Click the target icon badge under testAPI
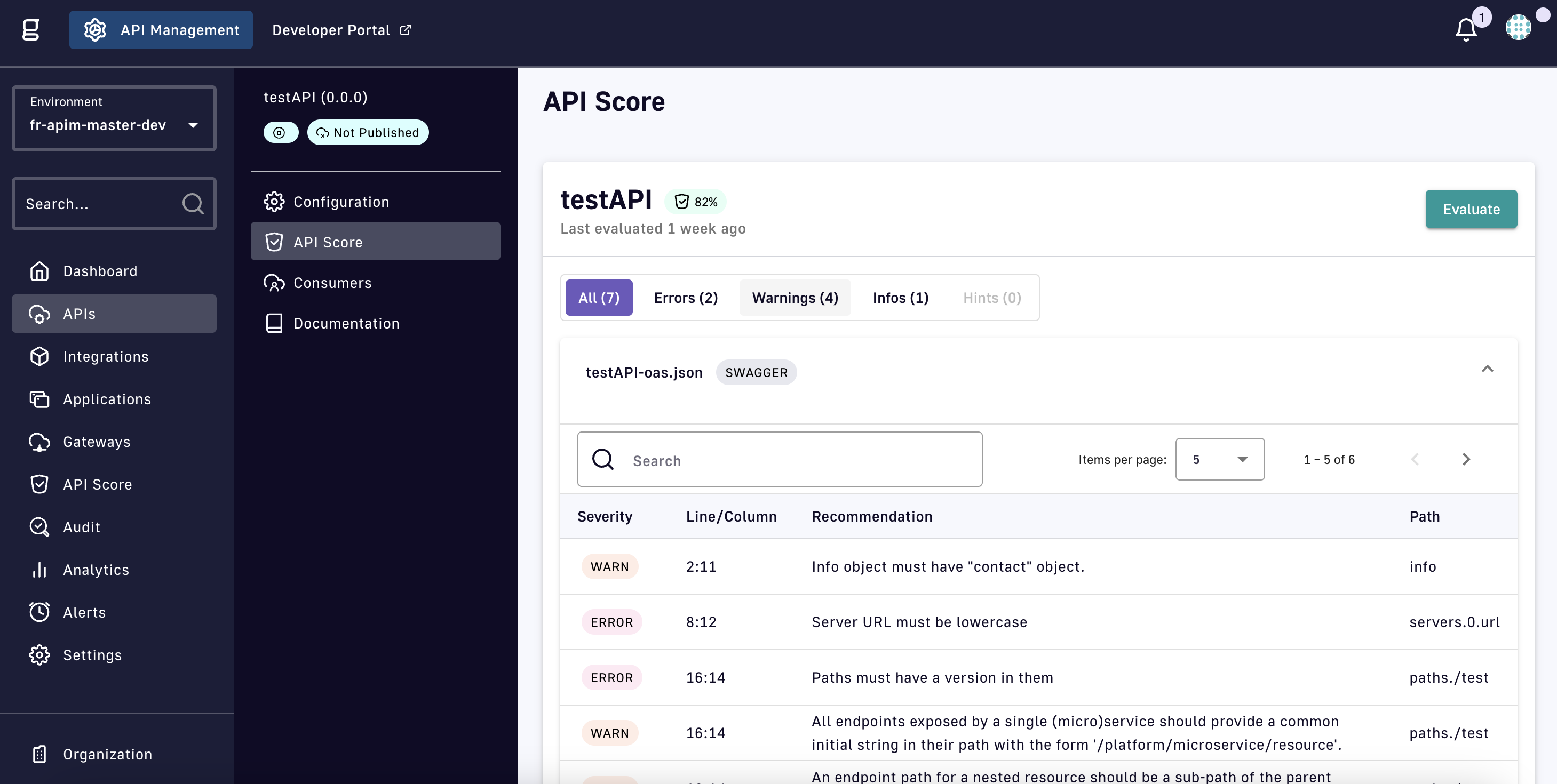The image size is (1557, 784). 280,132
